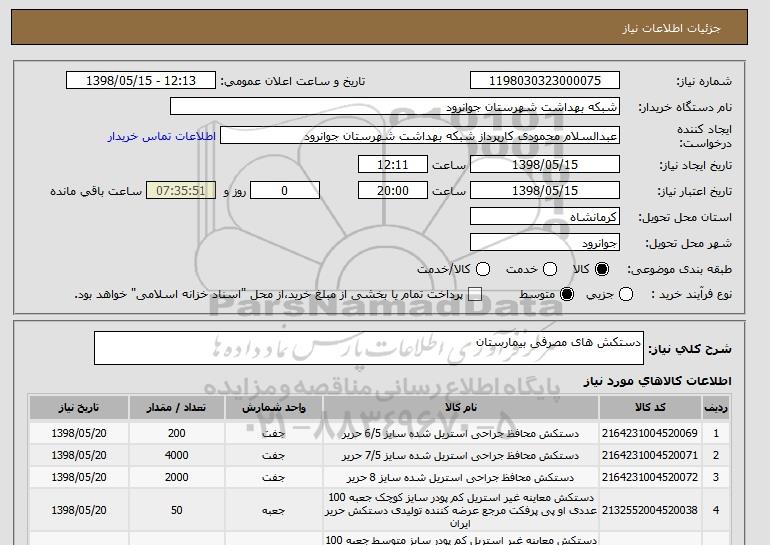Choose the جزیی purchase process option
This screenshot has width=770, height=545.
[x=626, y=295]
